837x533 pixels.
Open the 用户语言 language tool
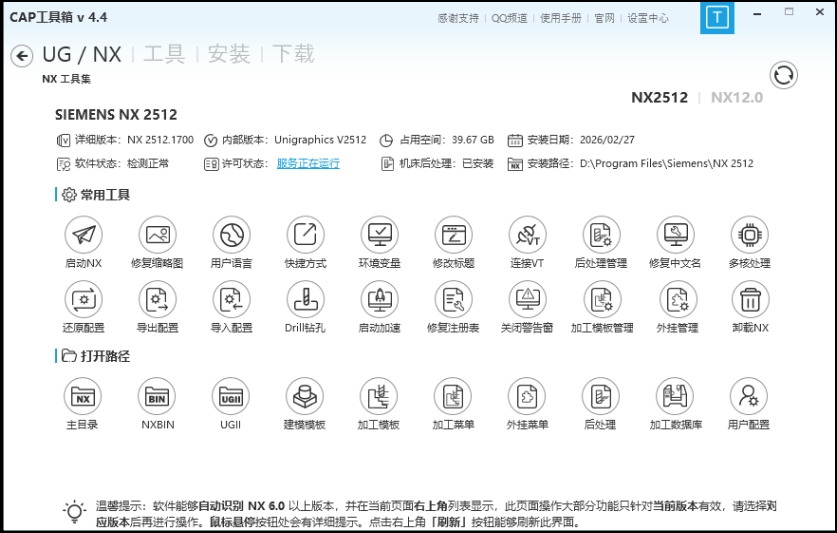(x=232, y=235)
